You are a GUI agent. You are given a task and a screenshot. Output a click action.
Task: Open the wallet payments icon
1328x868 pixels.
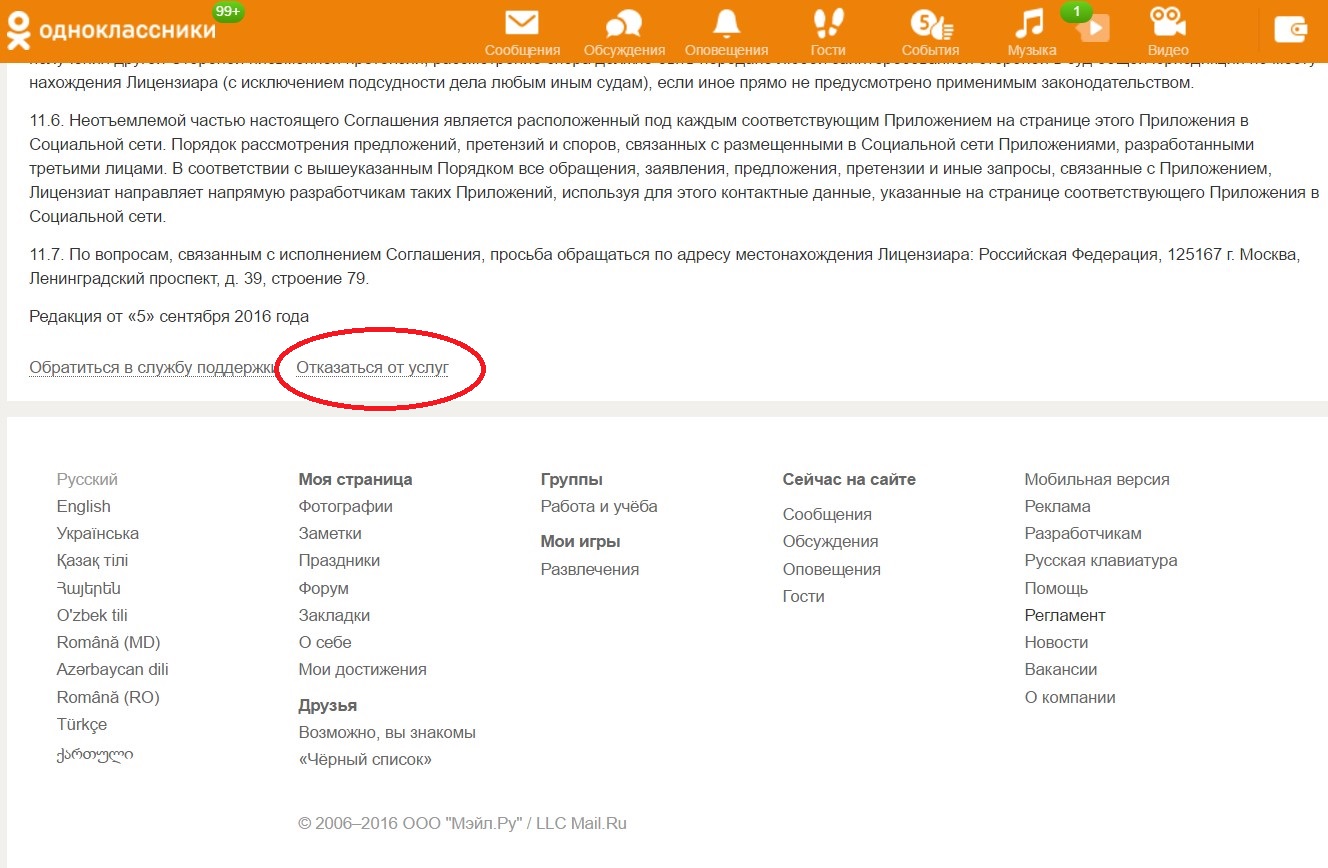1291,30
